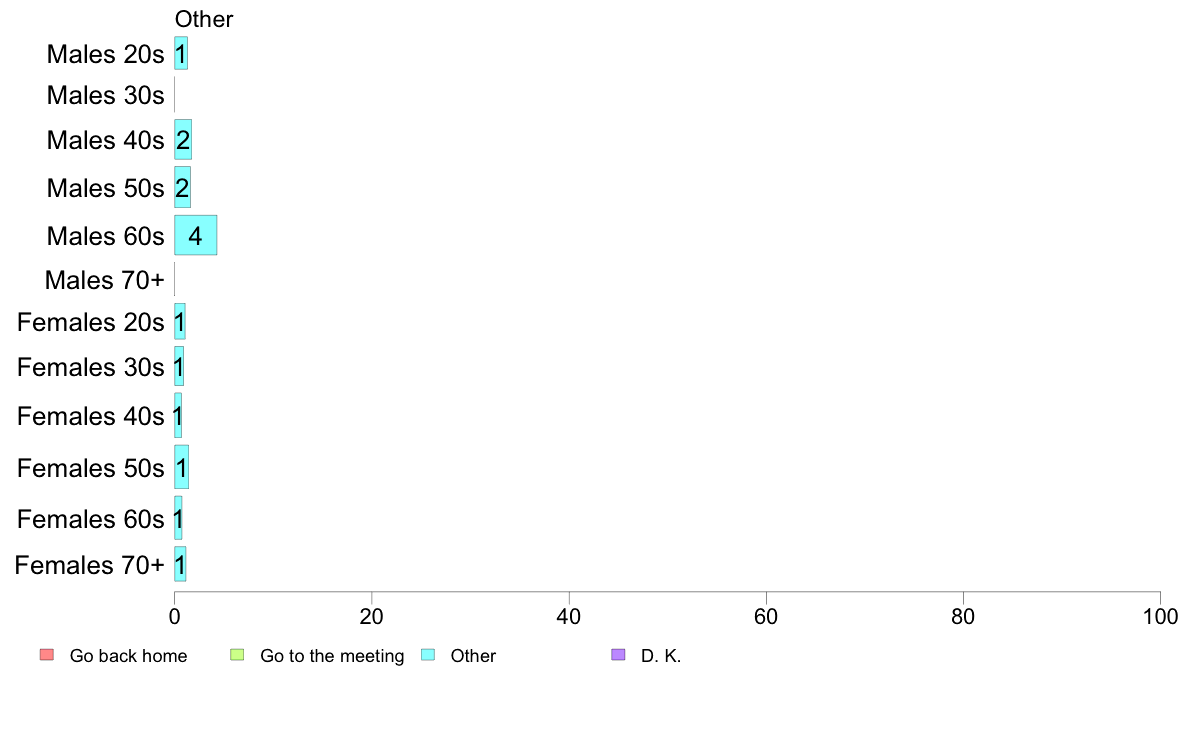The width and height of the screenshot is (1188, 736).
Task: Click the Other chart title
Action: point(204,19)
